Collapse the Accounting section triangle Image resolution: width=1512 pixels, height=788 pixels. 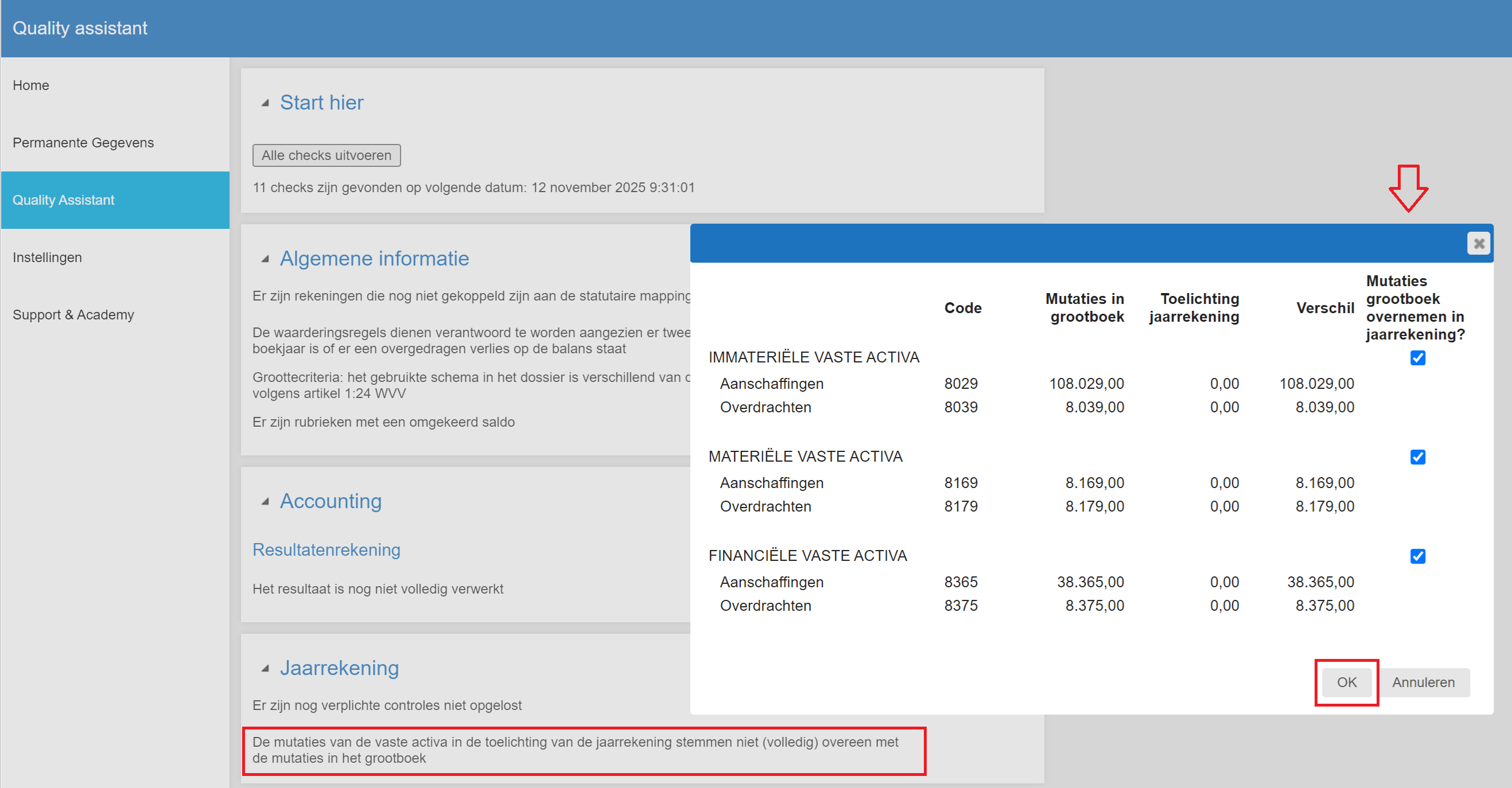click(x=265, y=502)
